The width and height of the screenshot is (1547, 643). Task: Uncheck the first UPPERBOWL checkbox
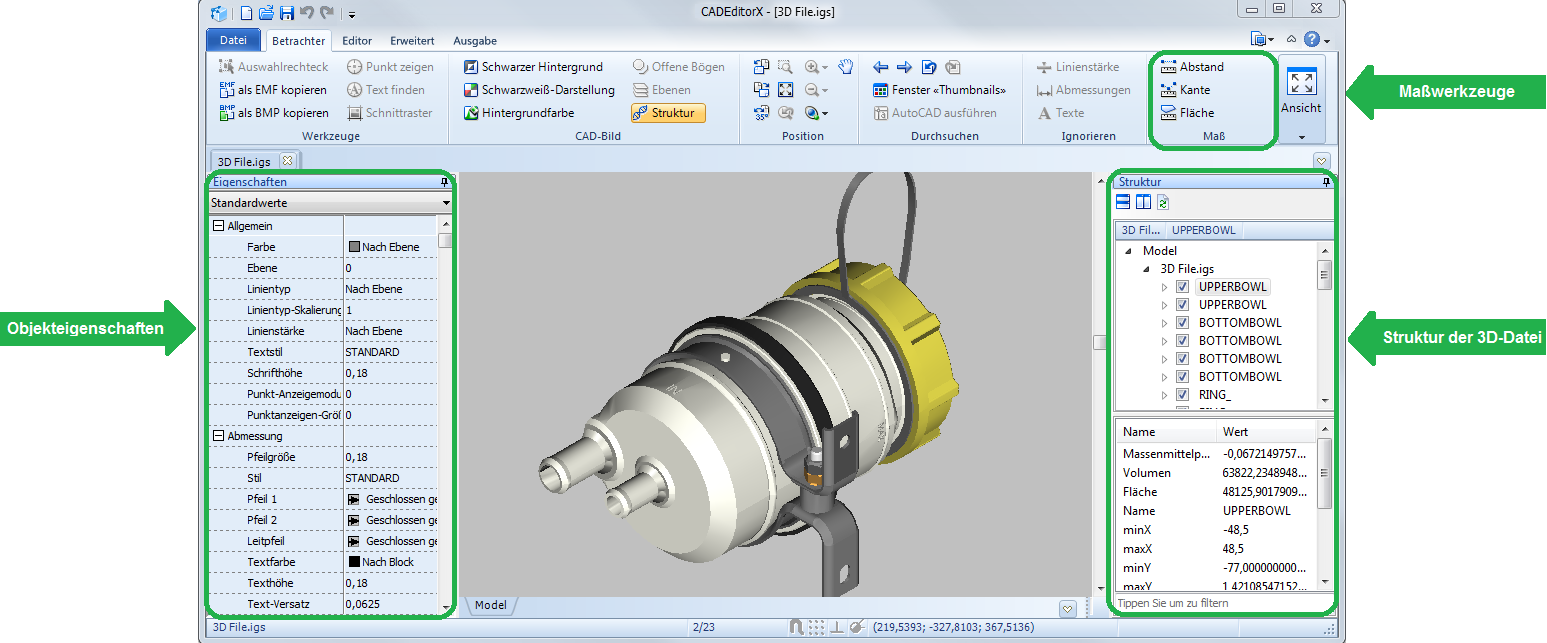coord(1182,287)
